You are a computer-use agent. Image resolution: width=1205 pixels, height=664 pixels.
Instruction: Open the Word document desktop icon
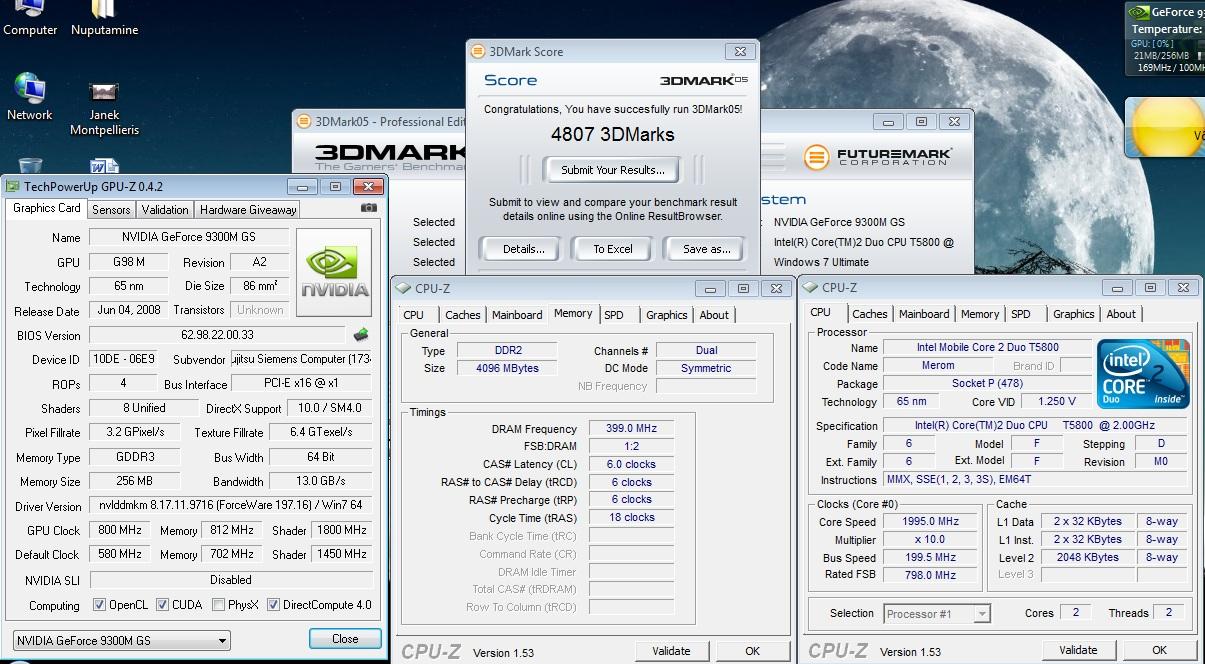[104, 166]
